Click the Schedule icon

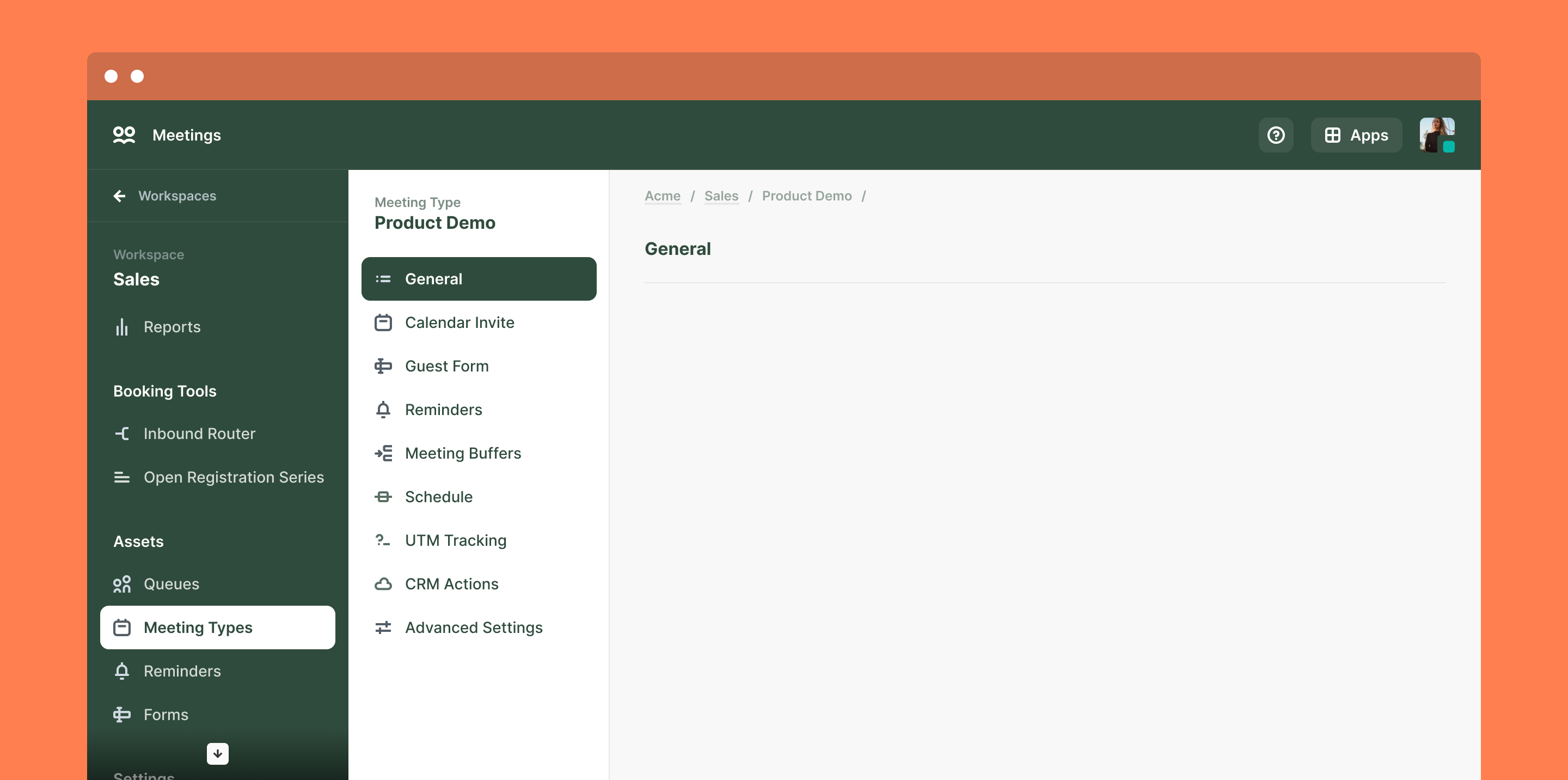[383, 497]
